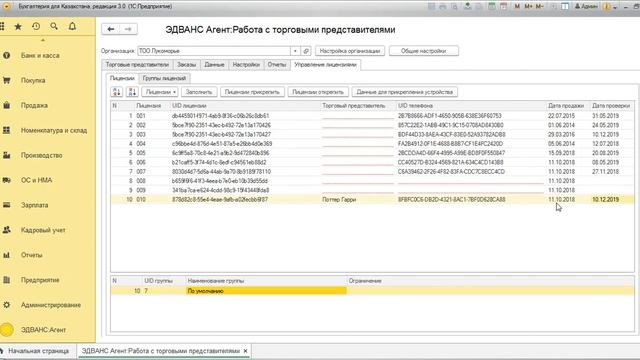The height and width of the screenshot is (360, 640).
Task: Open the sections menu grid icon
Action: [x=2, y=27]
